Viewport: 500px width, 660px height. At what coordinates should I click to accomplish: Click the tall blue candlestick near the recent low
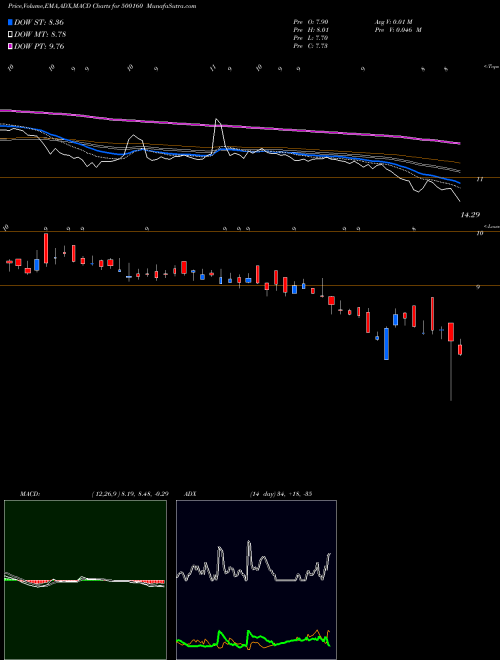pyautogui.click(x=386, y=343)
